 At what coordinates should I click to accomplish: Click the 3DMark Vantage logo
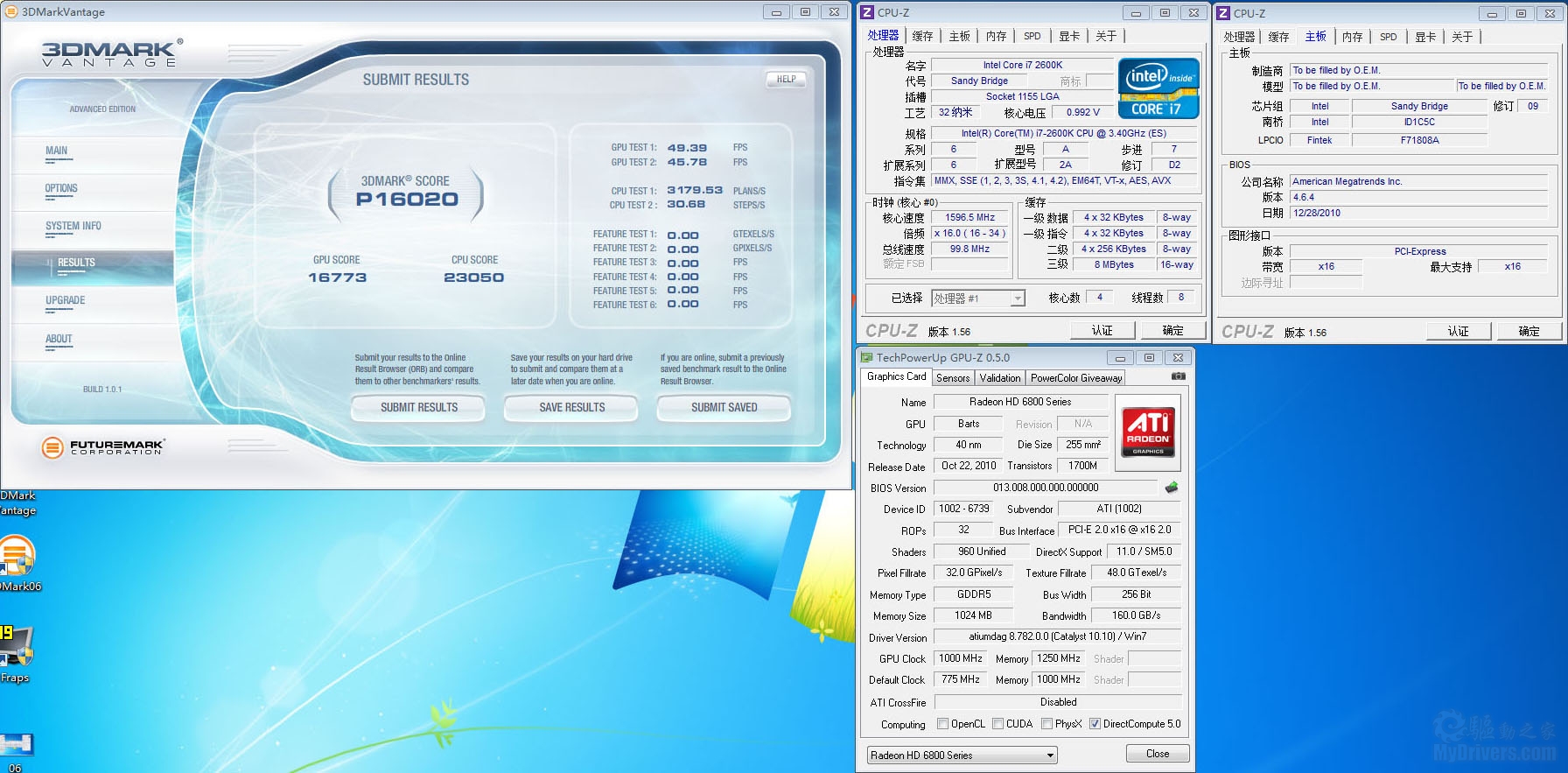click(112, 53)
